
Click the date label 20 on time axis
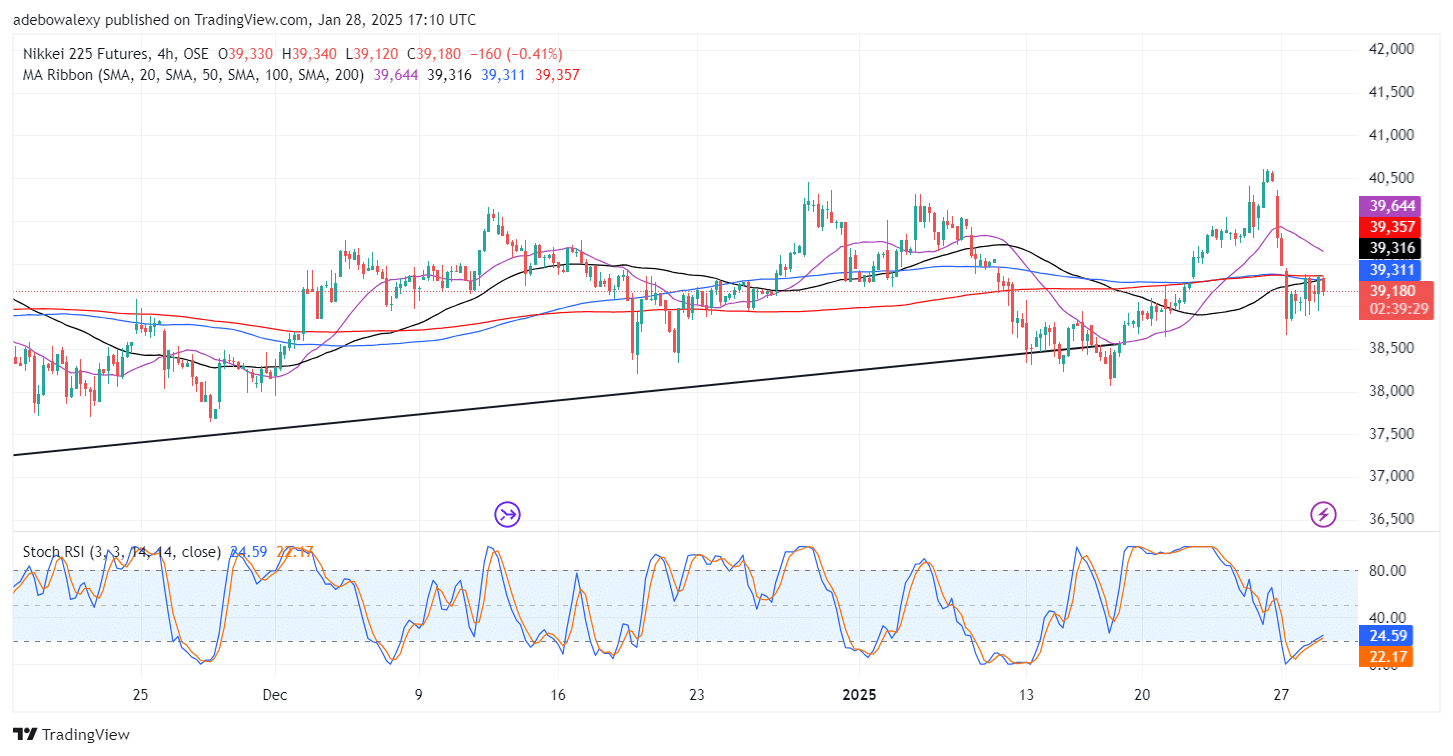[x=1143, y=694]
